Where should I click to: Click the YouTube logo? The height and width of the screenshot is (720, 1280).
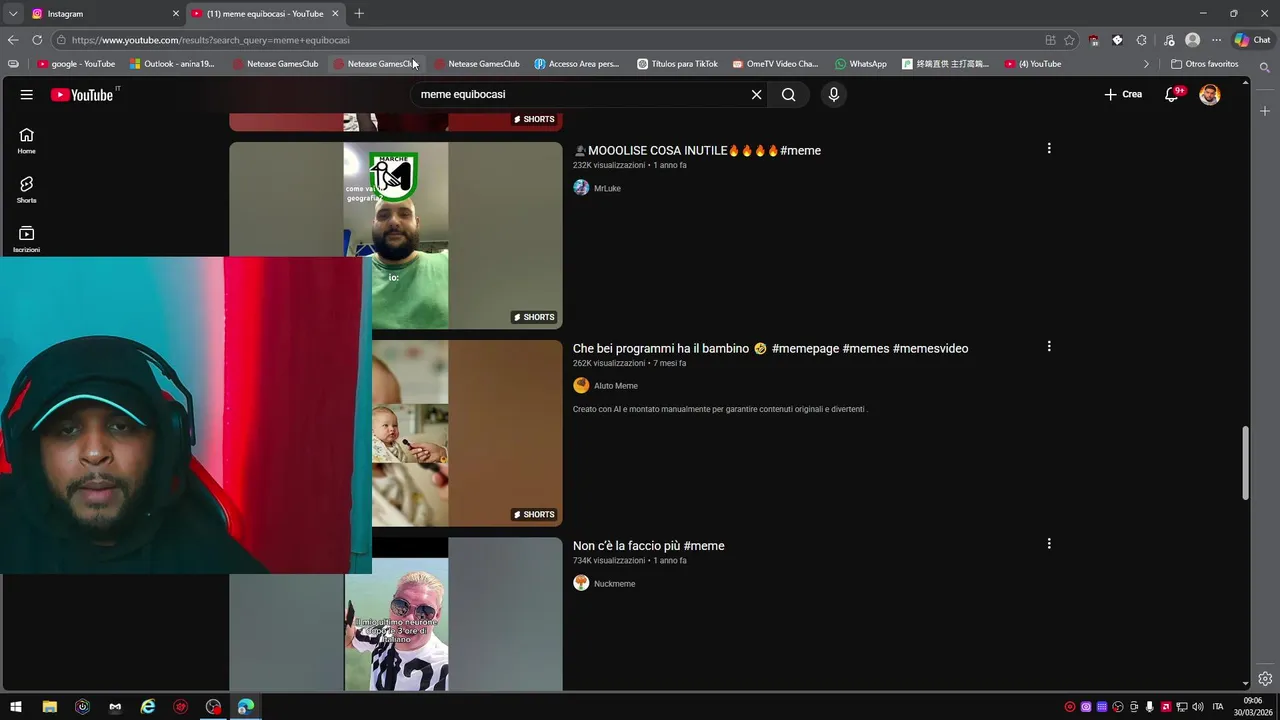[82, 94]
